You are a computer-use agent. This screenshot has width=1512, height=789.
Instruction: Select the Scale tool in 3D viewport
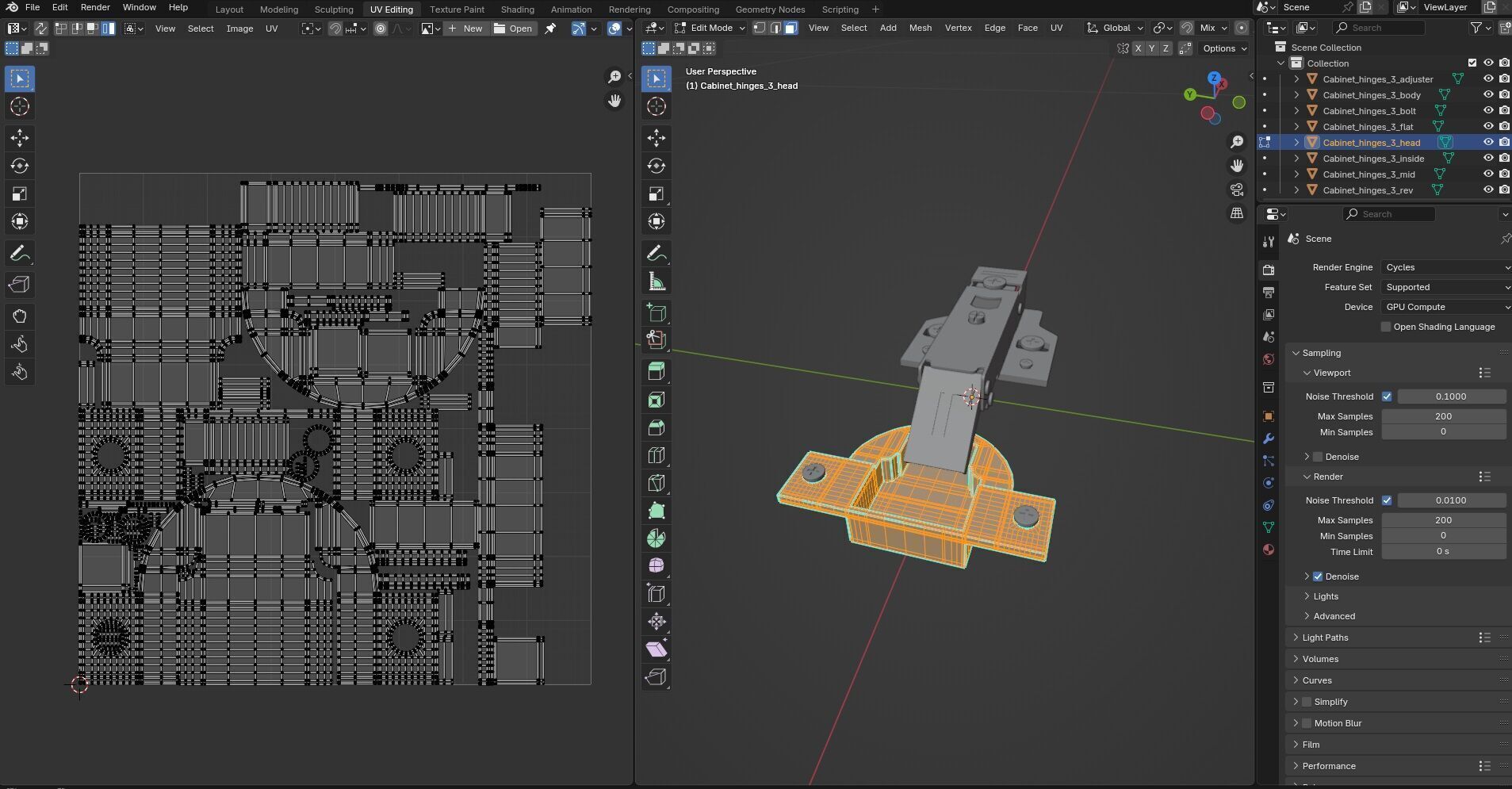click(x=656, y=193)
